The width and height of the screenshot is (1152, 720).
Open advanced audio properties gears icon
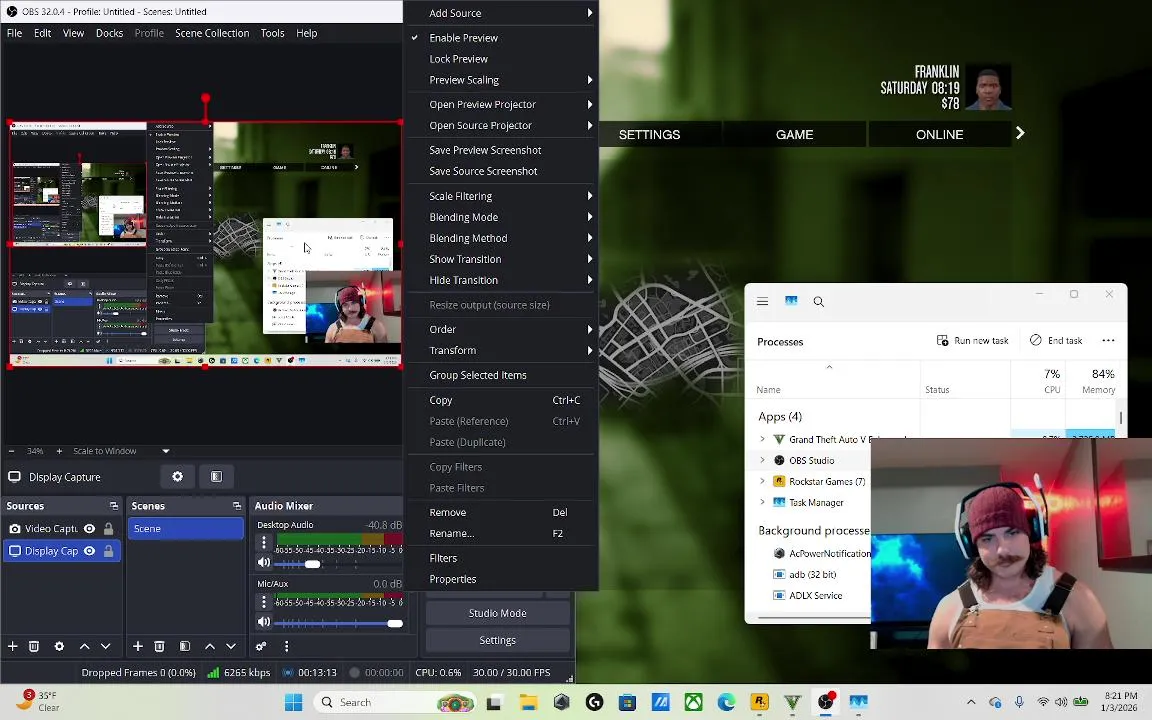(261, 647)
